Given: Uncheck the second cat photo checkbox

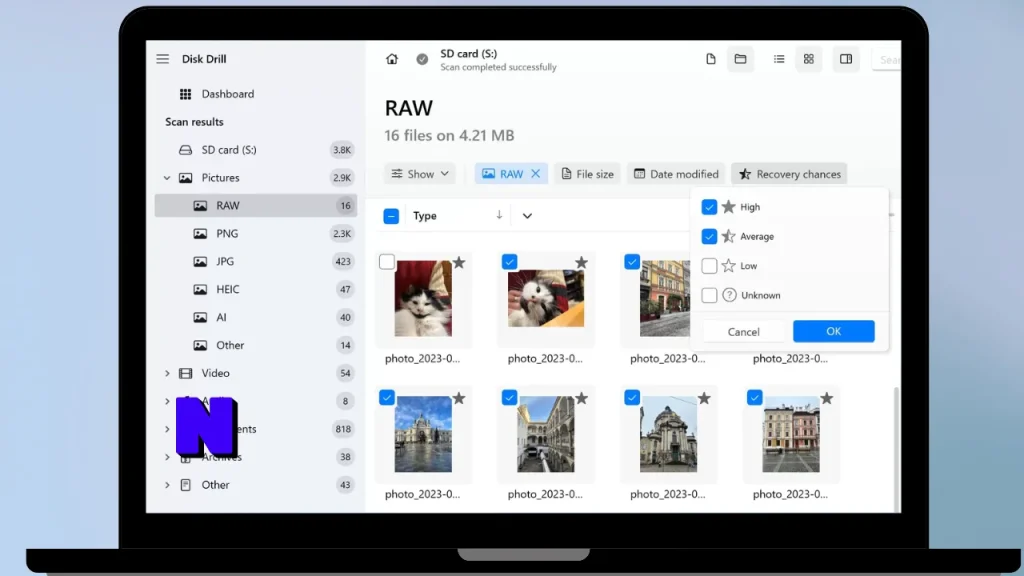Looking at the screenshot, I should pyautogui.click(x=509, y=262).
